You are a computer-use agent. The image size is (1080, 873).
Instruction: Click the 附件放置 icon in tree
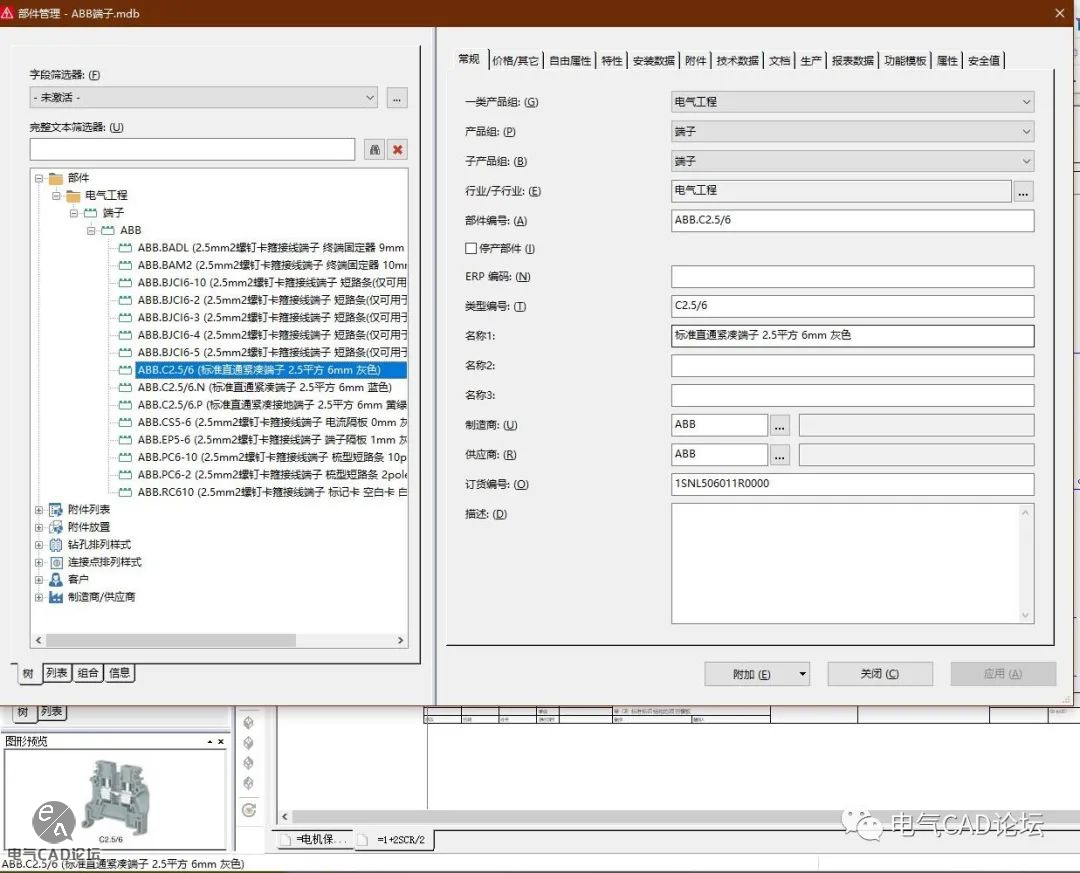point(56,527)
